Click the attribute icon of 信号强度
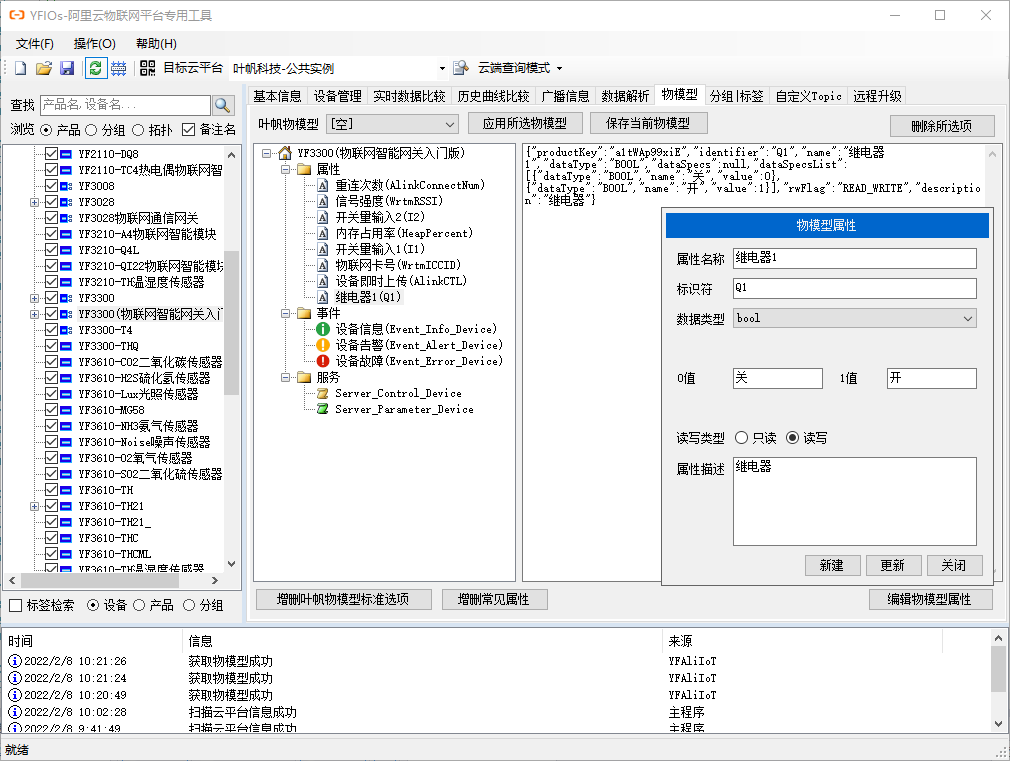 pyautogui.click(x=323, y=202)
